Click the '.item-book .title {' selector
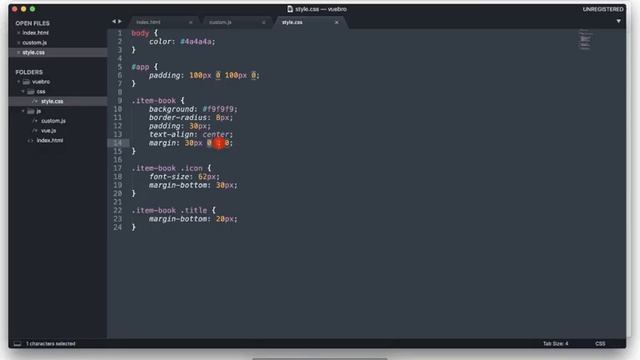640x360 pixels. [x=174, y=211]
